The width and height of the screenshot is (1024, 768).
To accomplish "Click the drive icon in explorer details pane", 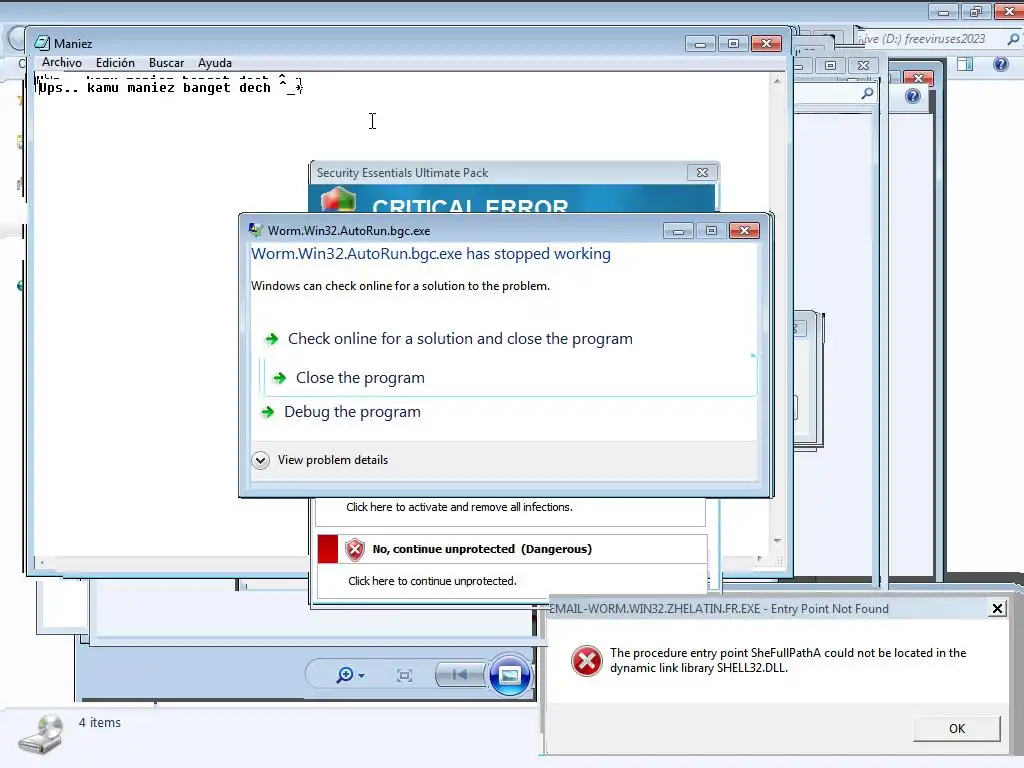I will coord(41,735).
